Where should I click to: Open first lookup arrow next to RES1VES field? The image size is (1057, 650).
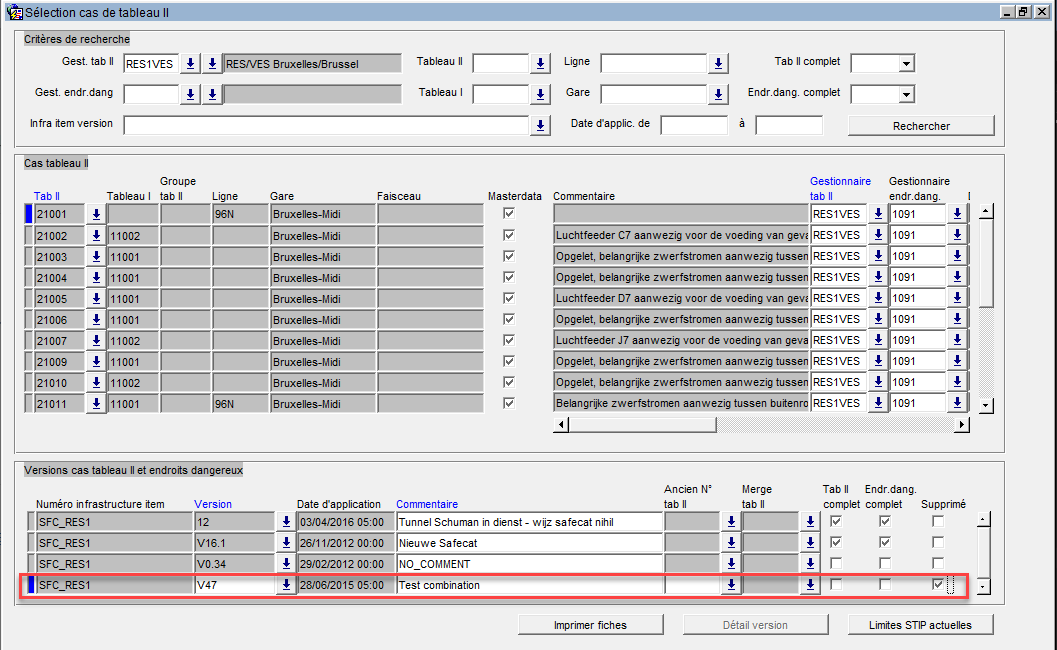(x=190, y=63)
